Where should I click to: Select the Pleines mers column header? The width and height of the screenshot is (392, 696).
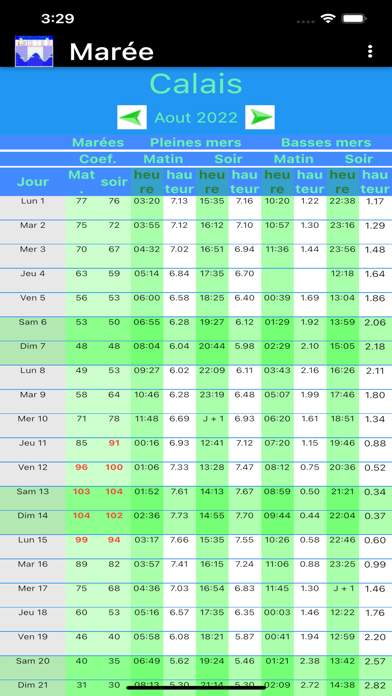point(196,142)
